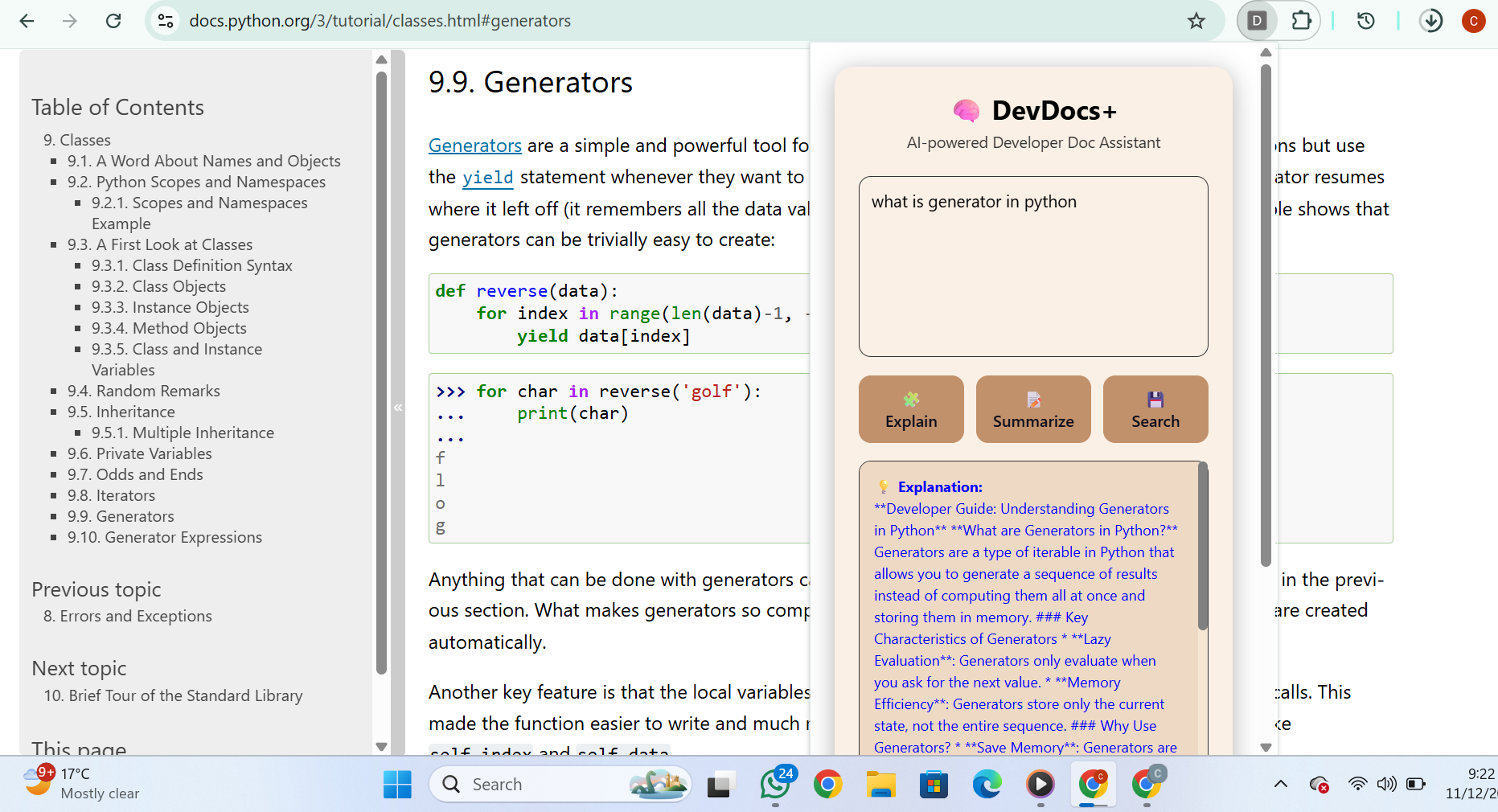Reload the page with the refresh icon
Screen dimensions: 1498x812
click(x=113, y=21)
